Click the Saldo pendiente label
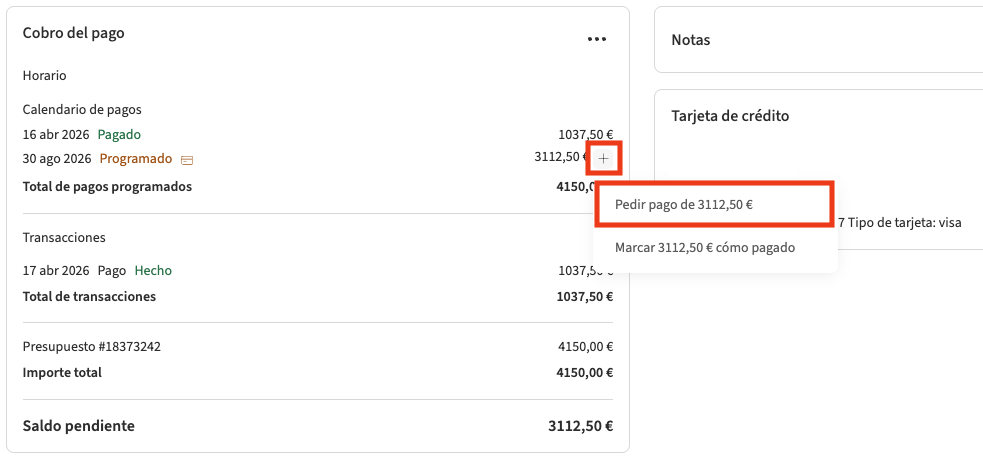The width and height of the screenshot is (983, 460). [x=78, y=426]
